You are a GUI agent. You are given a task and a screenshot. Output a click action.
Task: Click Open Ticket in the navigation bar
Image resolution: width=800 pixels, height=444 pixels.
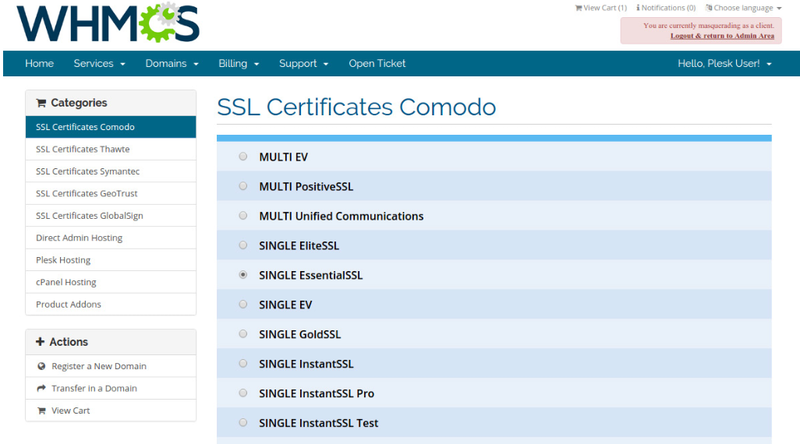click(377, 64)
